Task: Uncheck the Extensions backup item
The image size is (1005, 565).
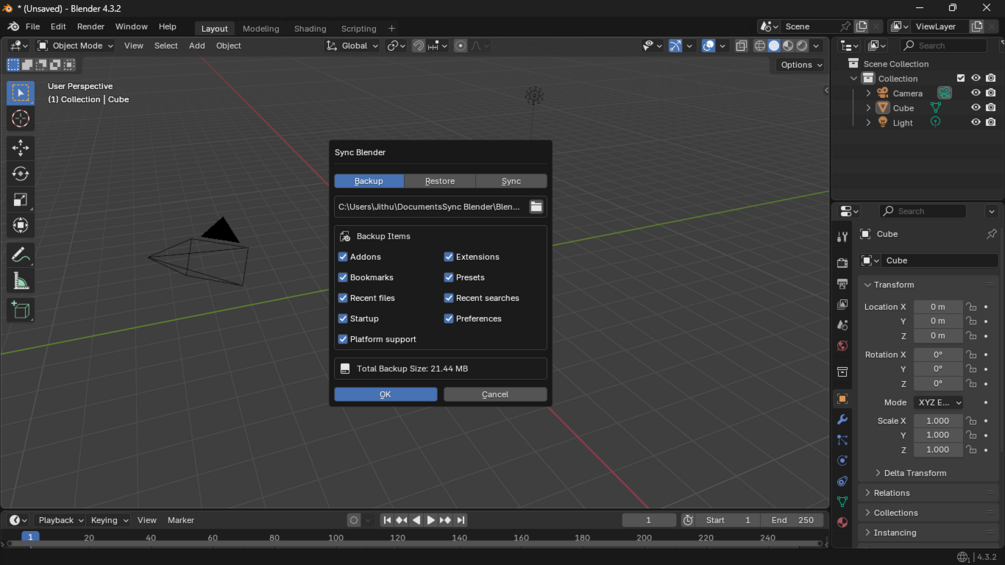Action: pos(449,257)
